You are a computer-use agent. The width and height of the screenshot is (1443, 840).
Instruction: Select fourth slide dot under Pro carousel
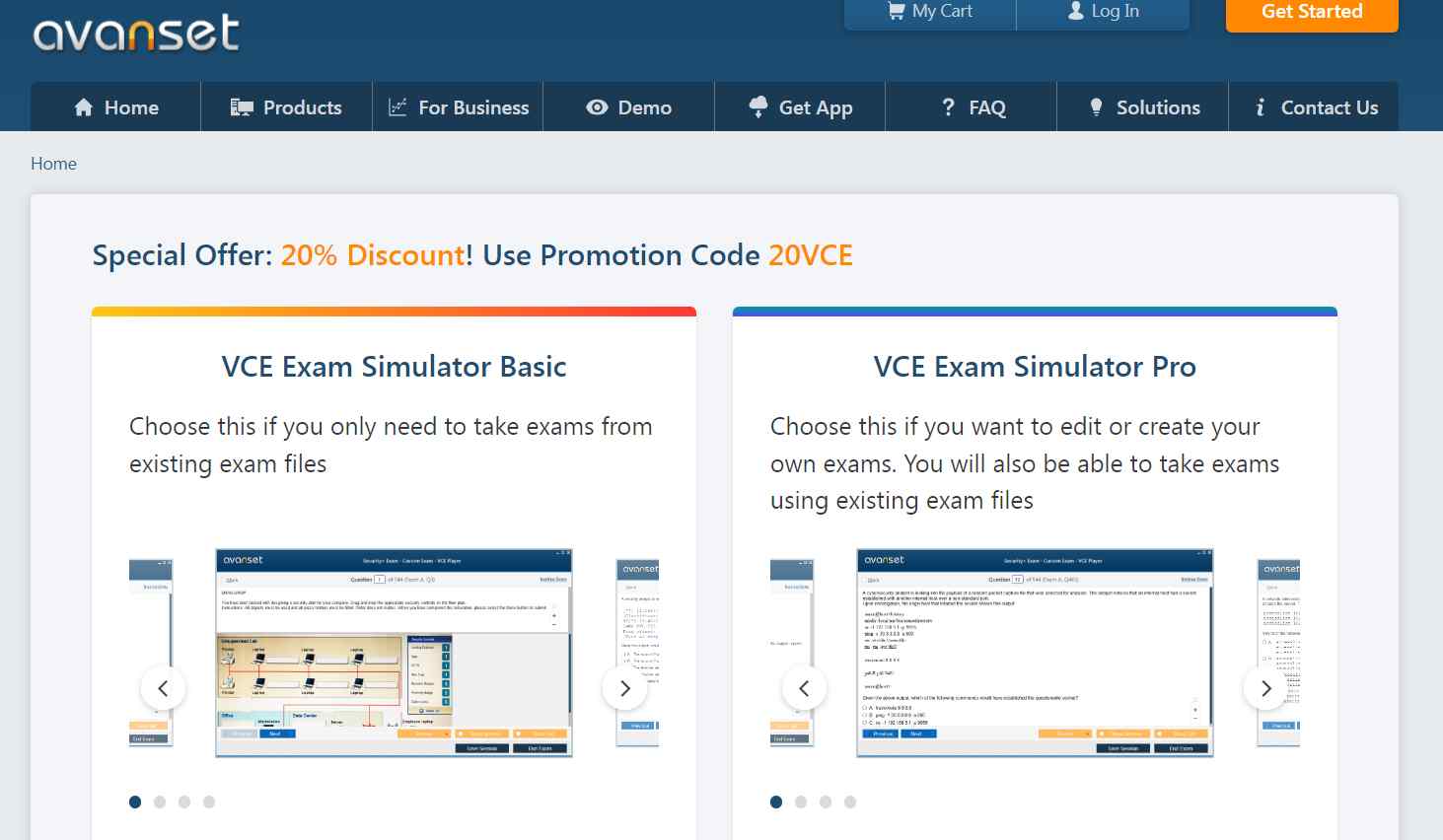pos(849,802)
